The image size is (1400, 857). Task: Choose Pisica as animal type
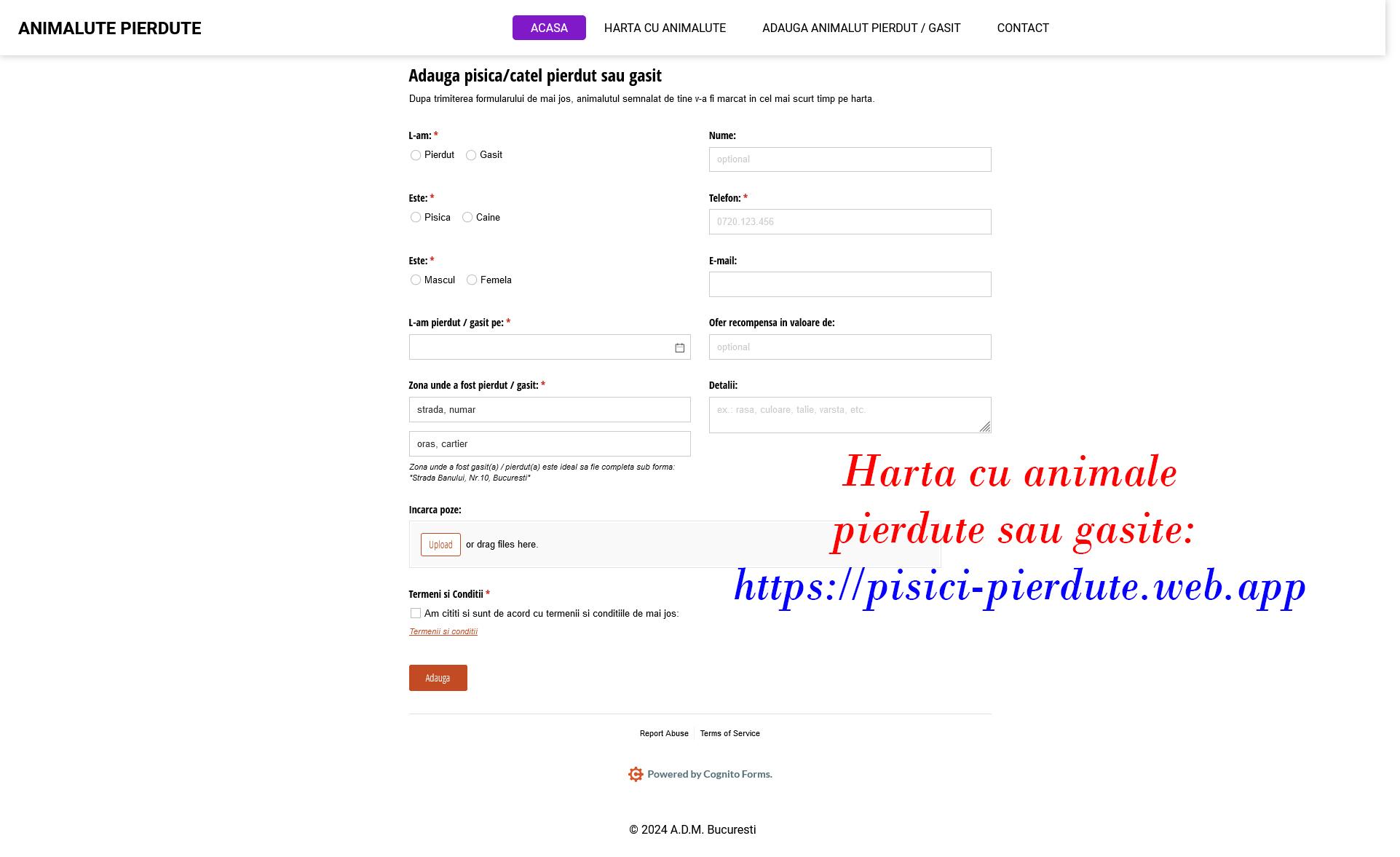click(416, 218)
